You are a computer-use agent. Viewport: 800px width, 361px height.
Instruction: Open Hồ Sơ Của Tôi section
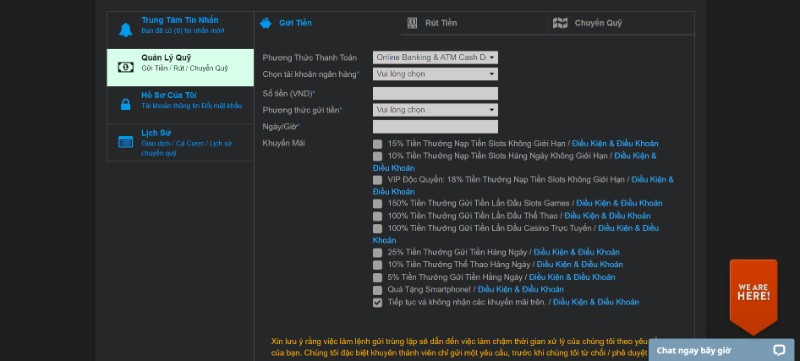click(180, 105)
